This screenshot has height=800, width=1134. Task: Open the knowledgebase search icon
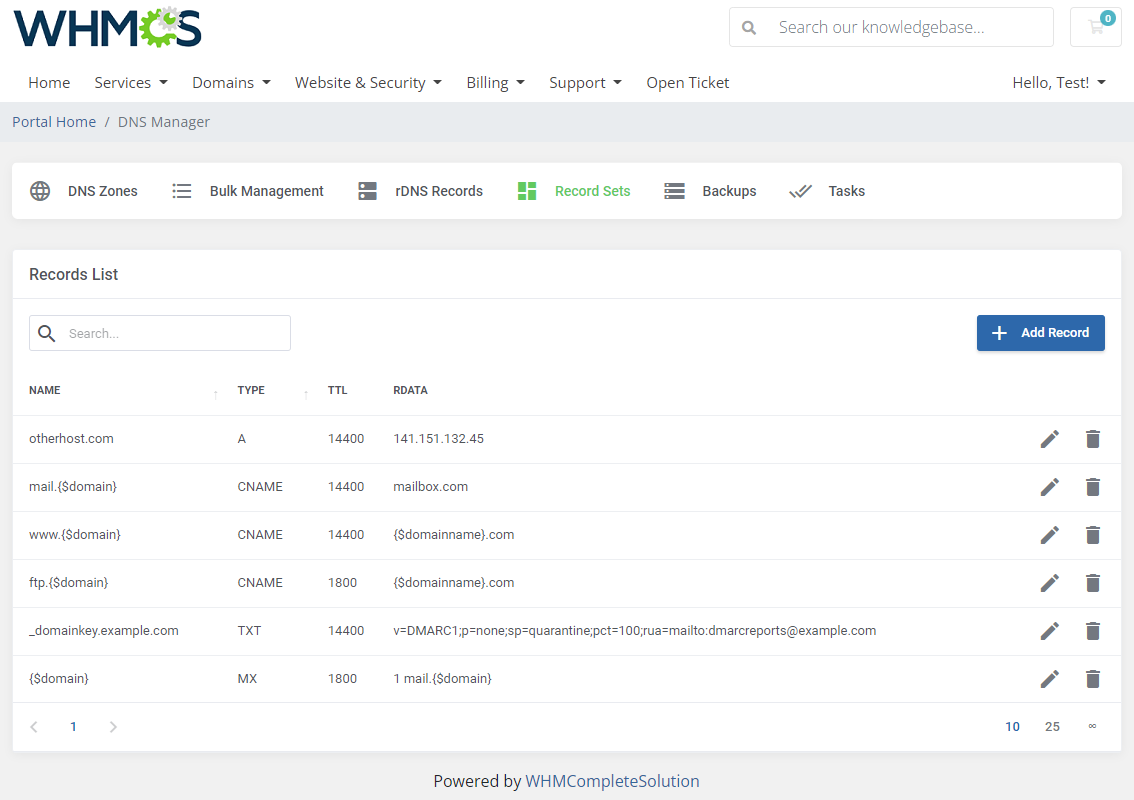point(749,27)
